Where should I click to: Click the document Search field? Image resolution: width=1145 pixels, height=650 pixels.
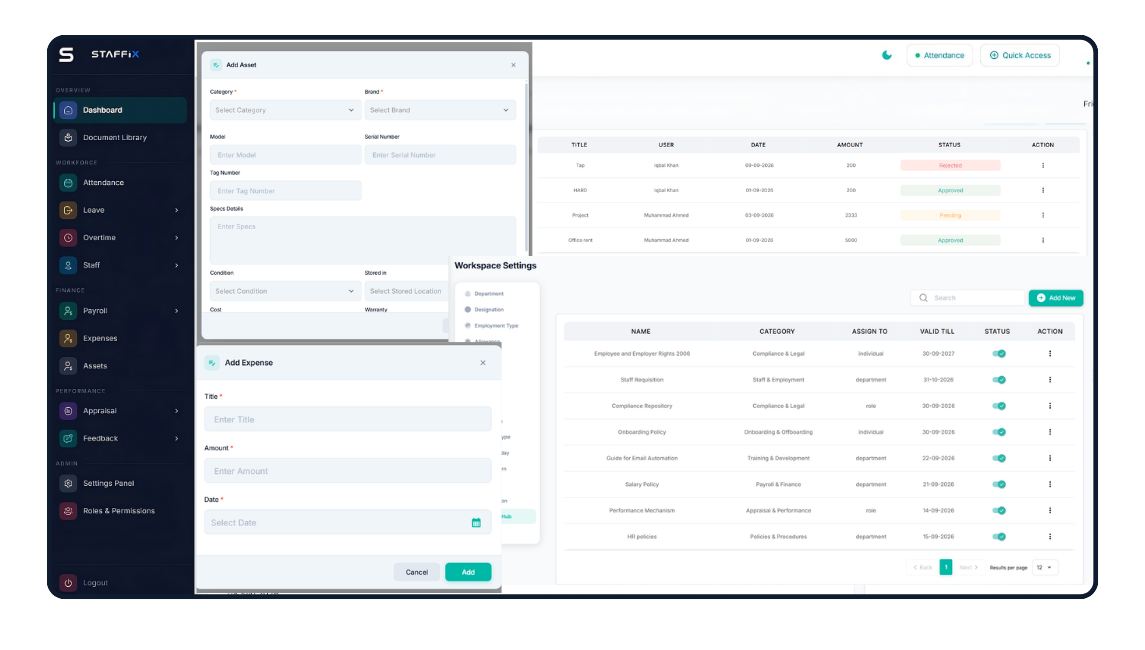point(968,298)
